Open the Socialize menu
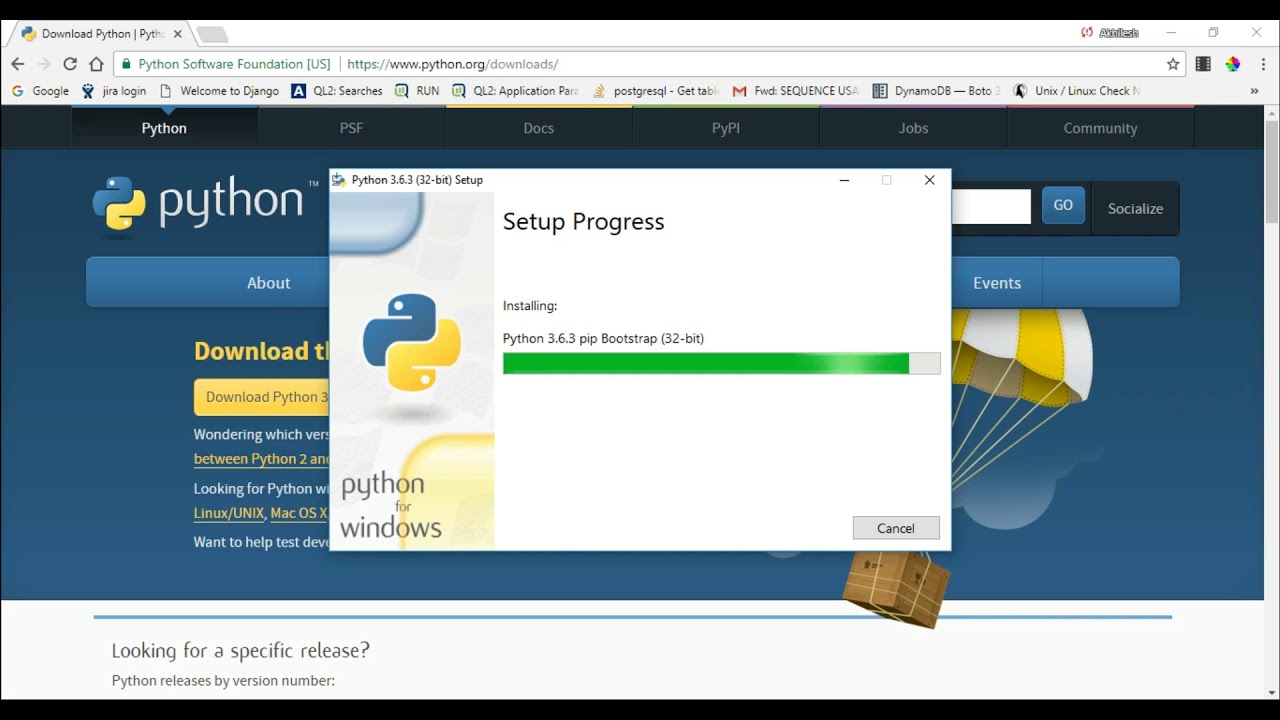Image resolution: width=1280 pixels, height=720 pixels. tap(1135, 209)
